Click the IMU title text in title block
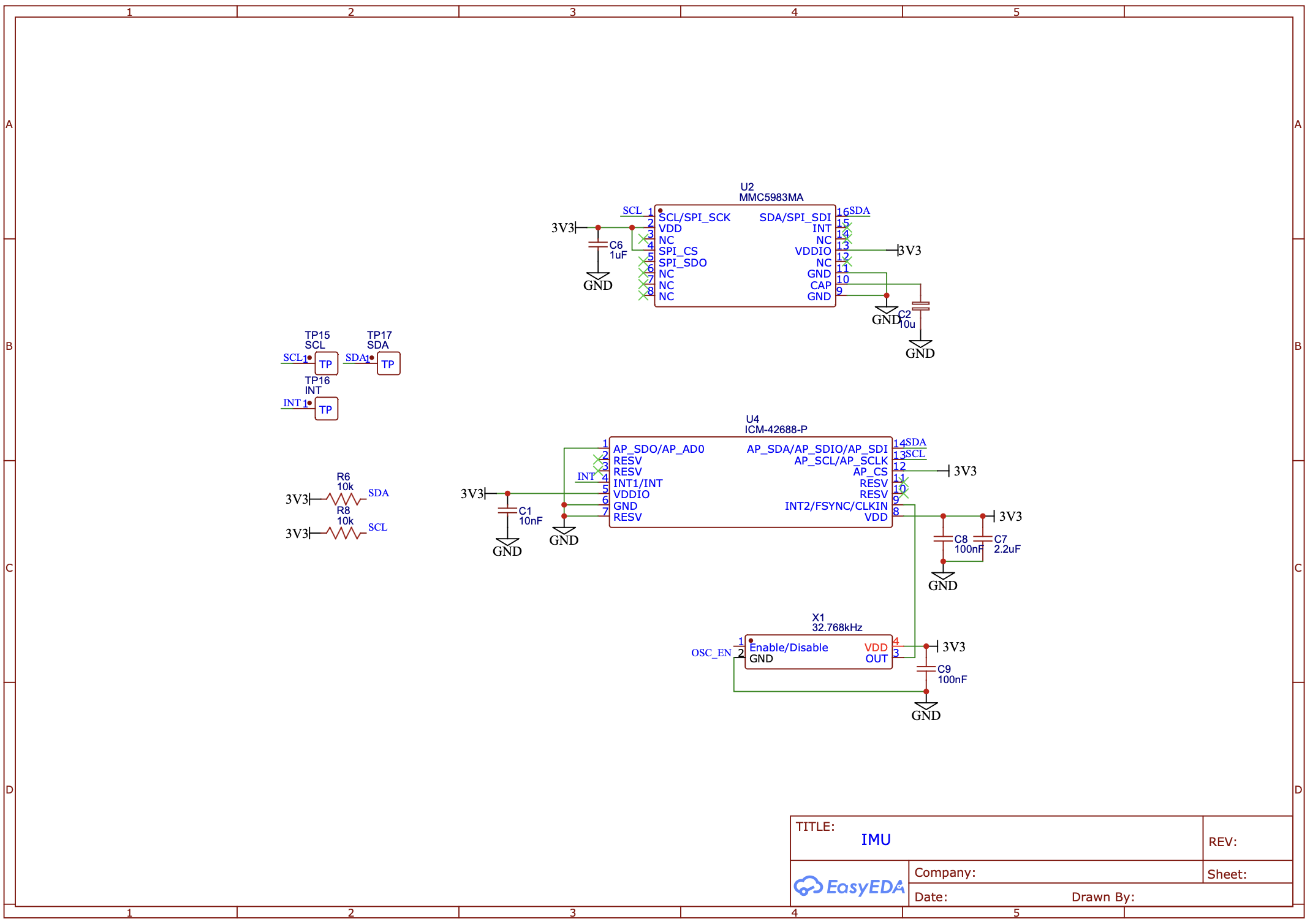Viewport: 1310px width, 924px height. tap(876, 839)
